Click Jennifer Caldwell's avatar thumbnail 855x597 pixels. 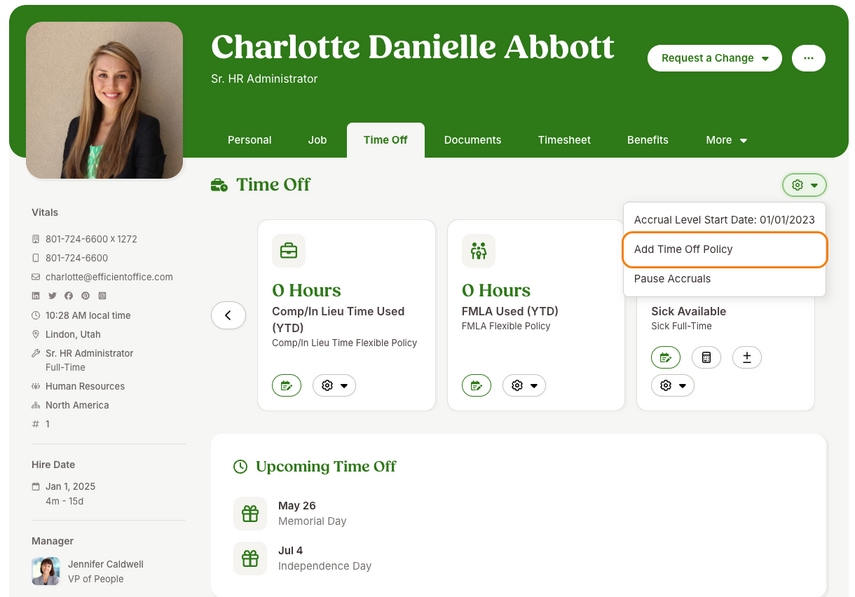tap(46, 571)
